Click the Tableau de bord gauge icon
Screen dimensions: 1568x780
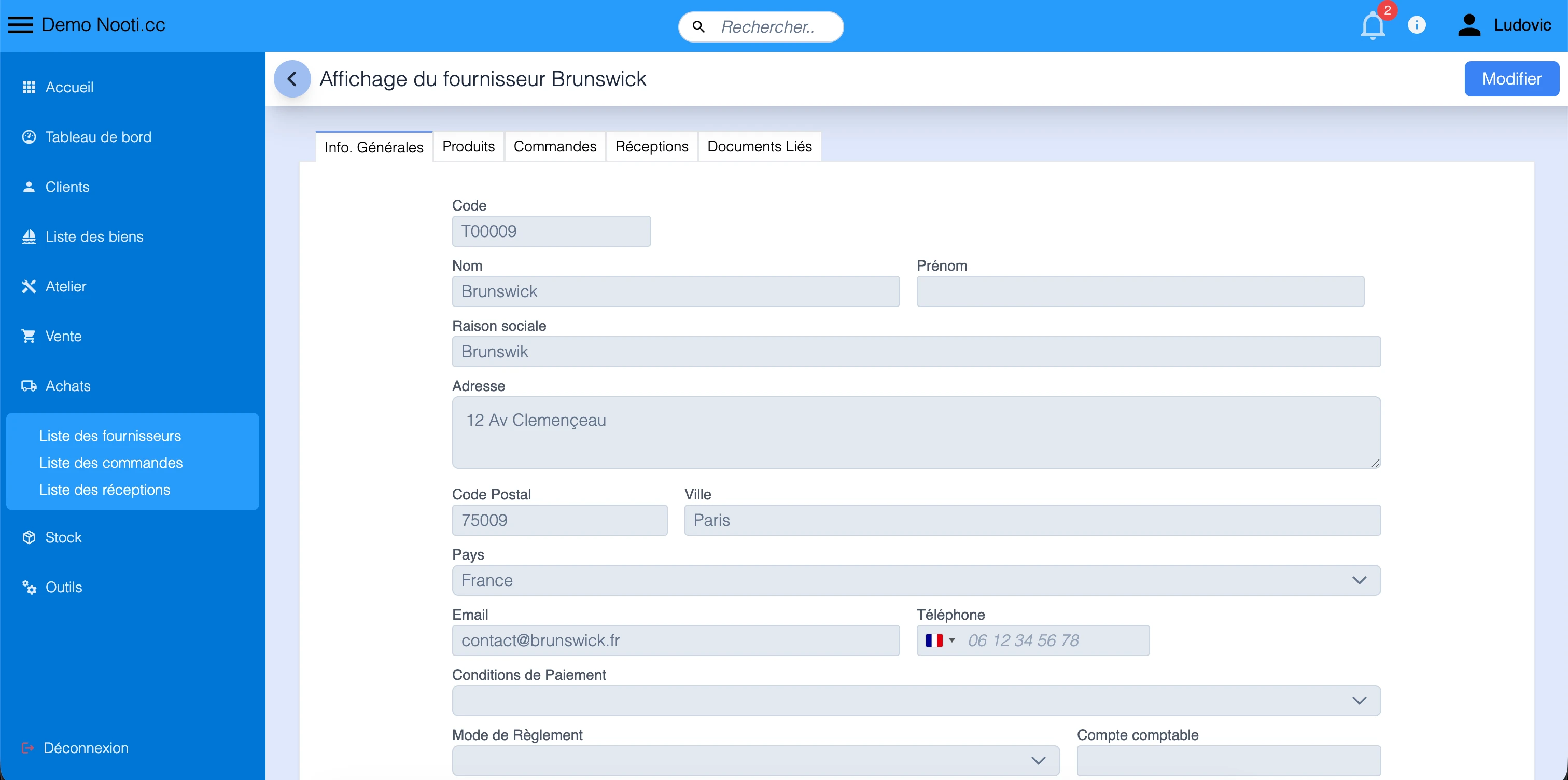(29, 136)
